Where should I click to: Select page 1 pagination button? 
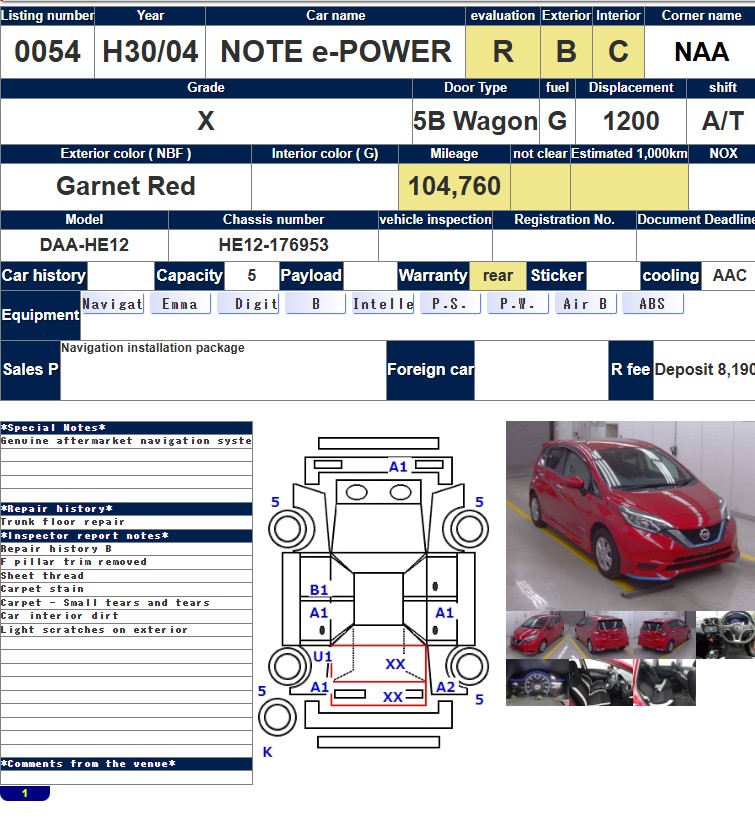tap(25, 793)
